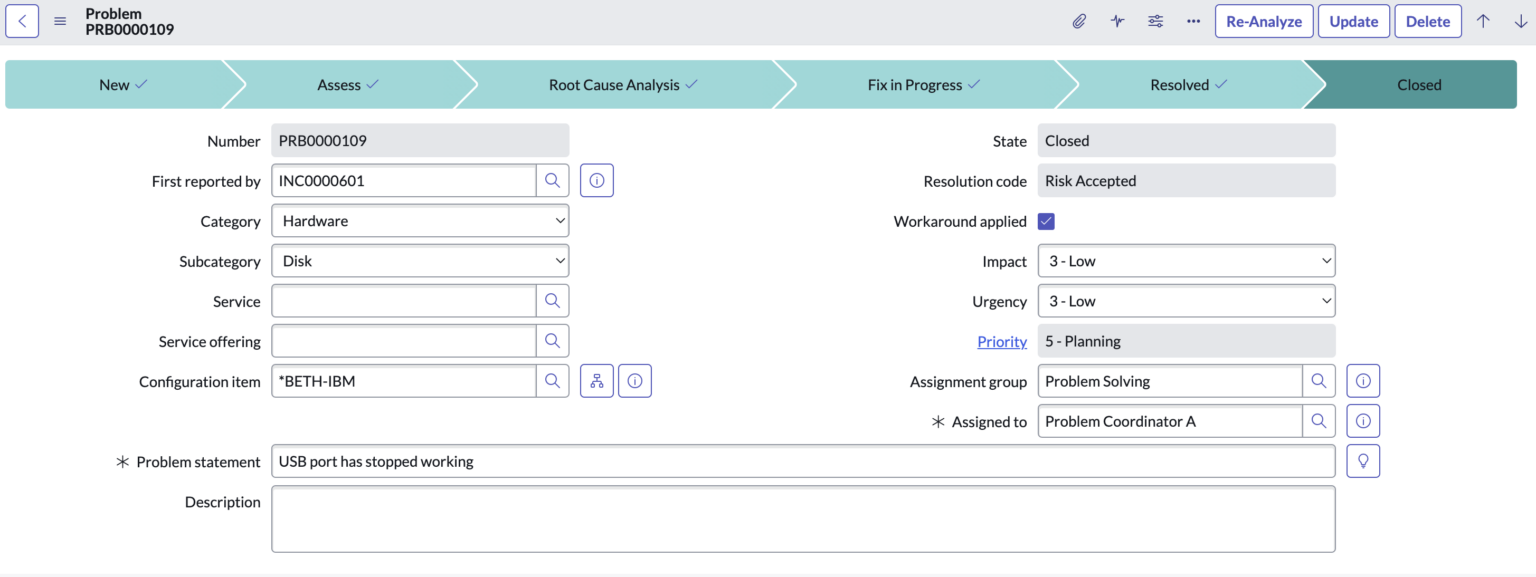Open the activity stream toggle icon
1536x577 pixels.
tap(1117, 20)
